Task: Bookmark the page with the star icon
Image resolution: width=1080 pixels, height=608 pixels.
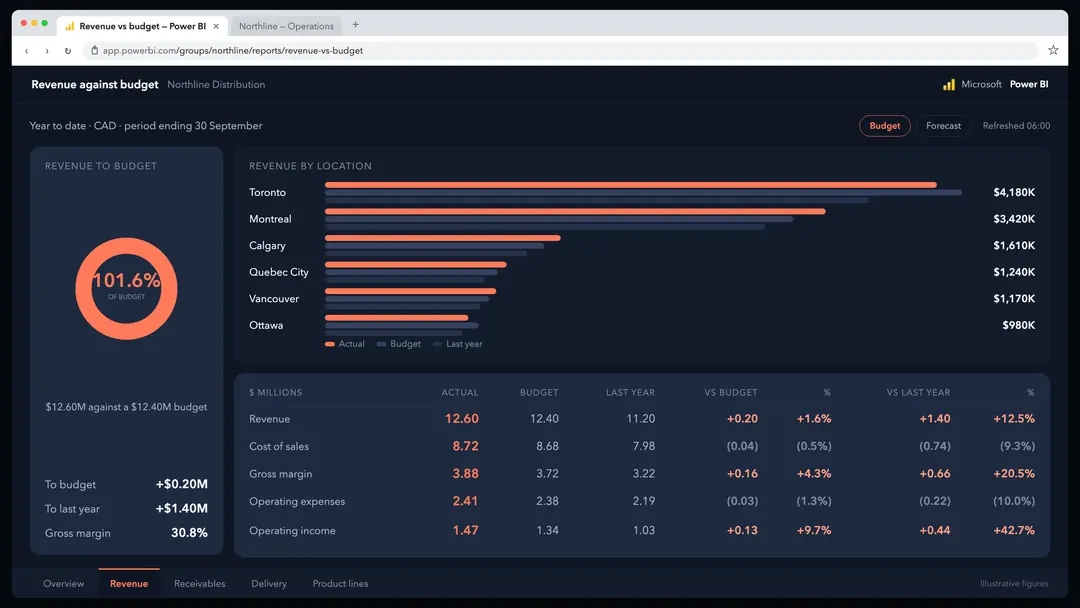Action: 1053,50
